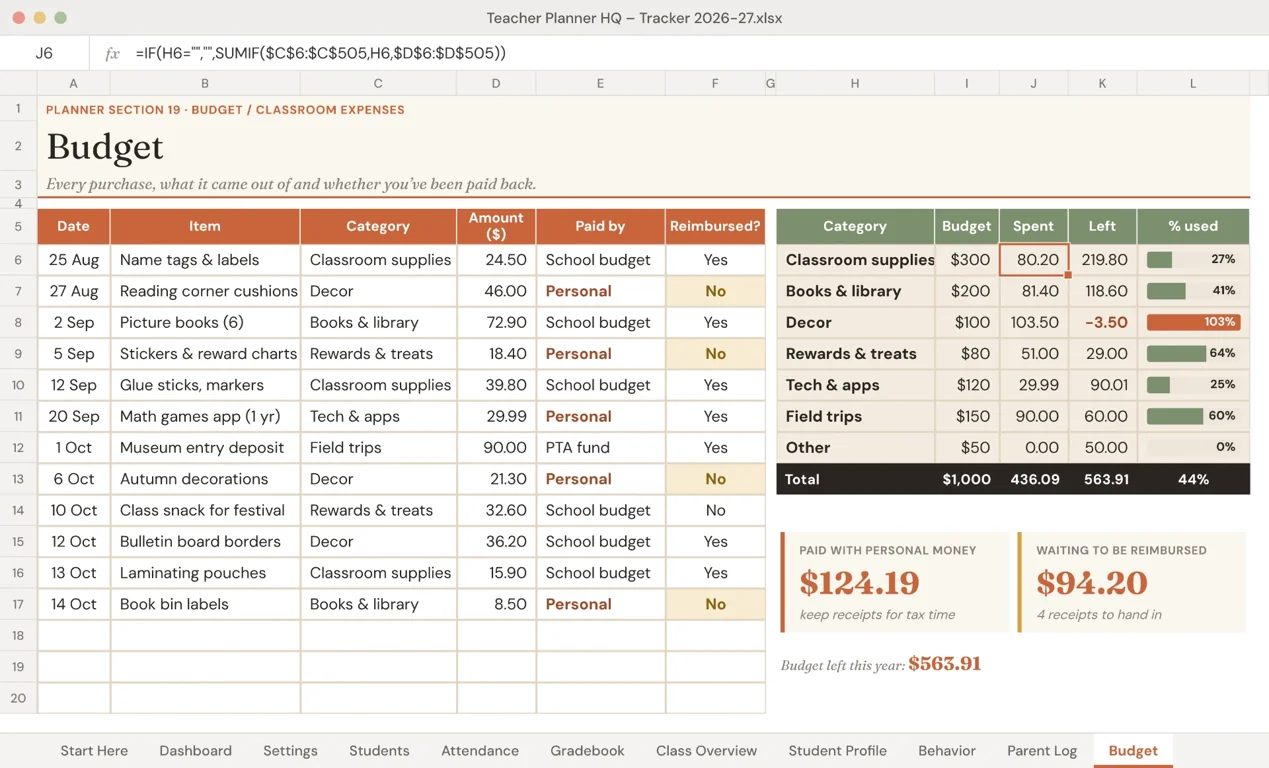This screenshot has width=1269, height=768.
Task: Click the macOS green fullscreen button
Action: pos(60,18)
